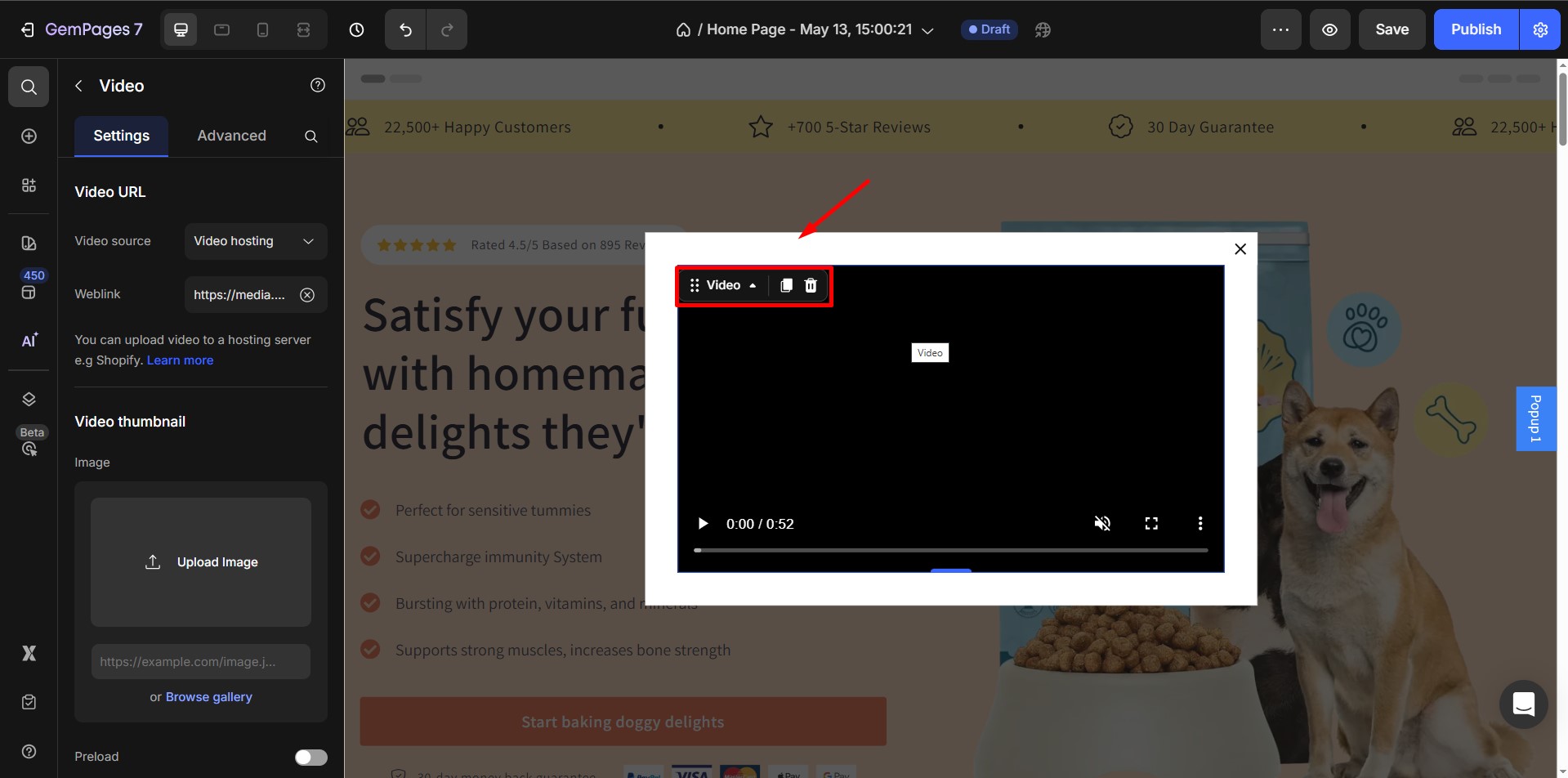
Task: Switch to the Settings tab
Action: (121, 136)
